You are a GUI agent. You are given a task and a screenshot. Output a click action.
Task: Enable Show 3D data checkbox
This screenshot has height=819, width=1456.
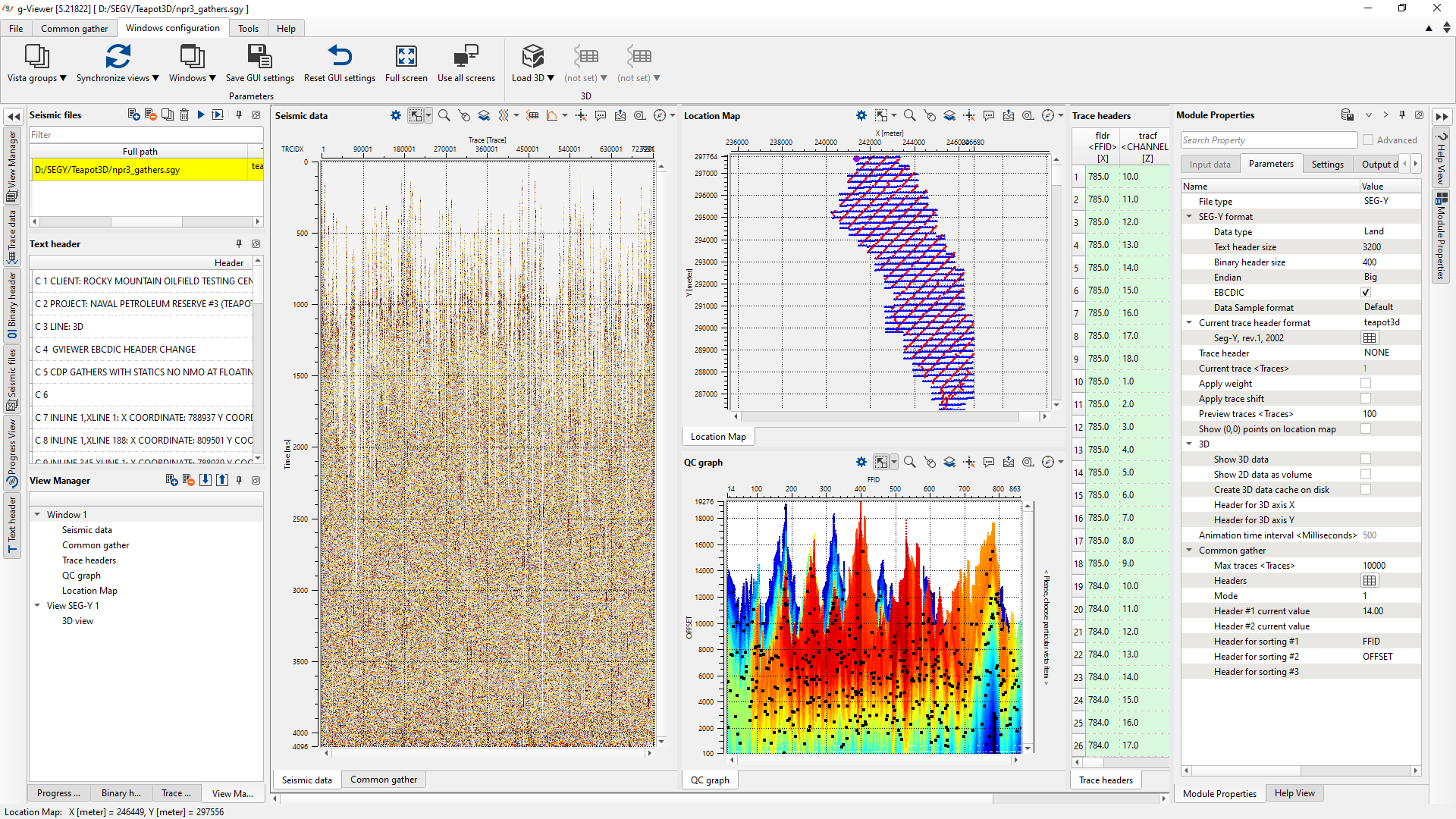tap(1366, 460)
